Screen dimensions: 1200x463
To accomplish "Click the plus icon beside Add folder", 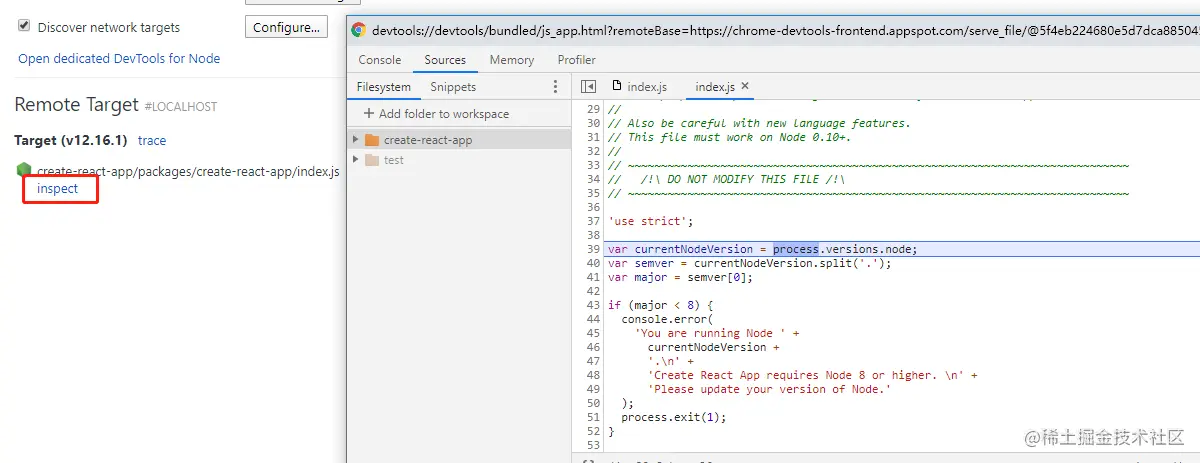I will click(369, 114).
